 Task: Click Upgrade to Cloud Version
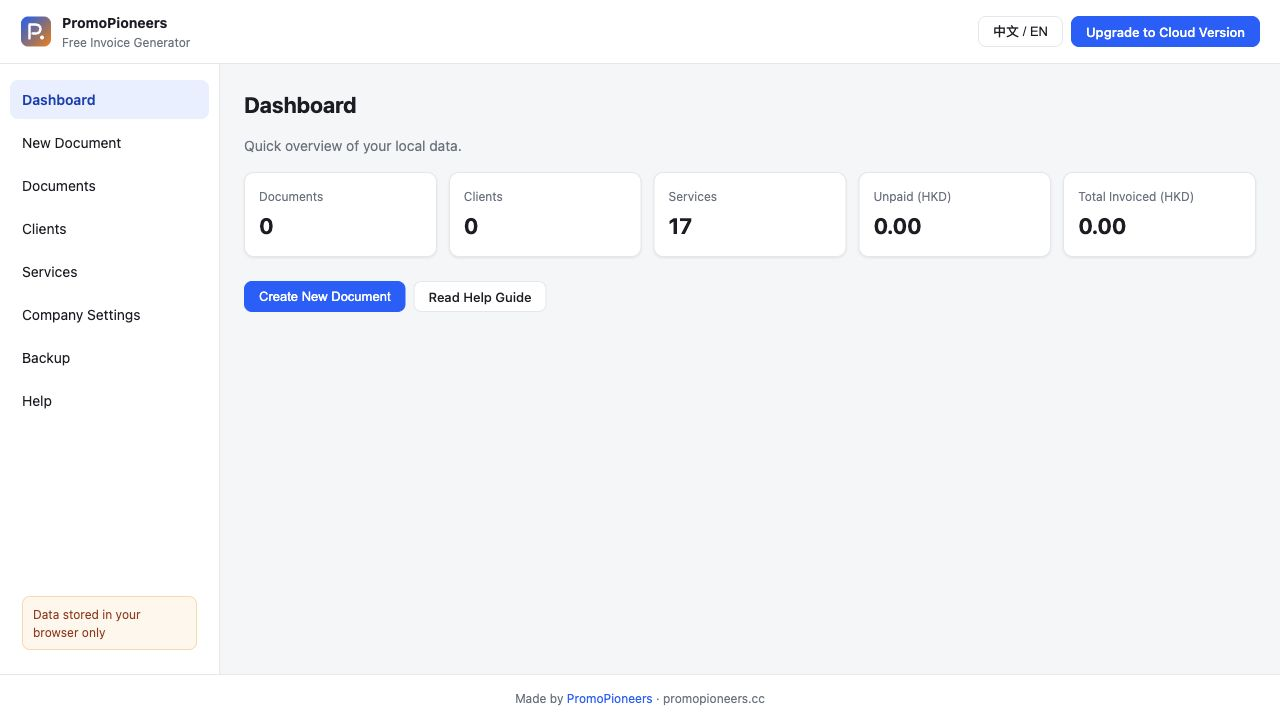[1165, 32]
